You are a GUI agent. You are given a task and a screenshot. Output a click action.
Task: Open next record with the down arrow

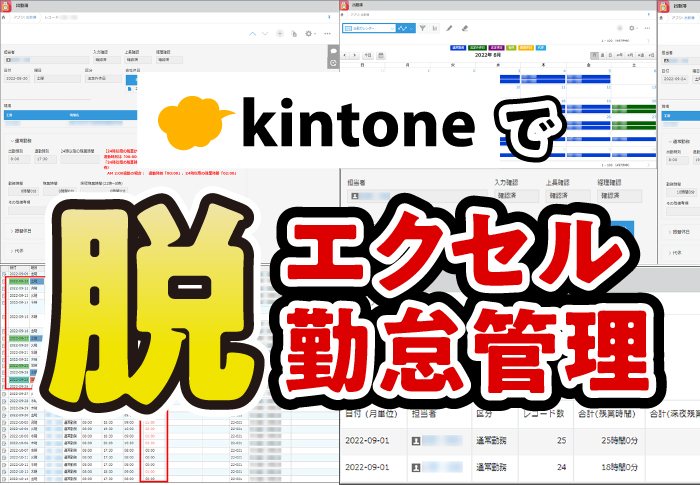tap(265, 34)
